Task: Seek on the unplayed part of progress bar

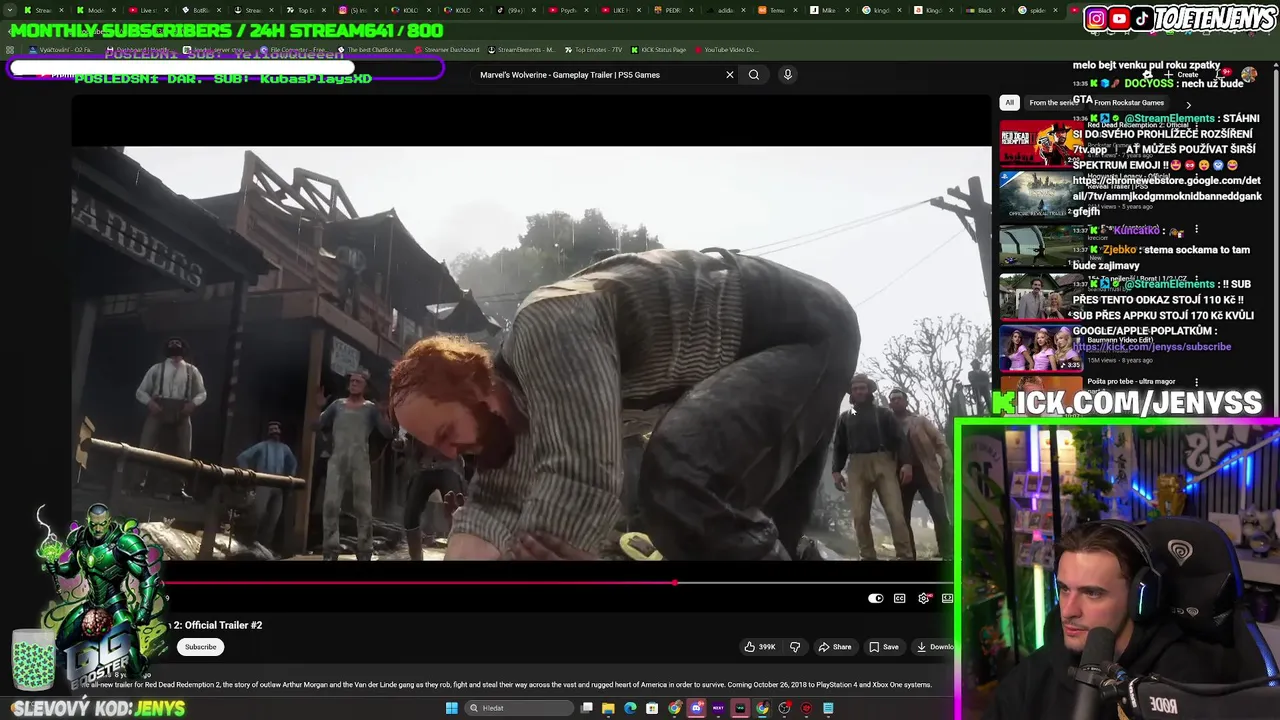Action: click(815, 582)
